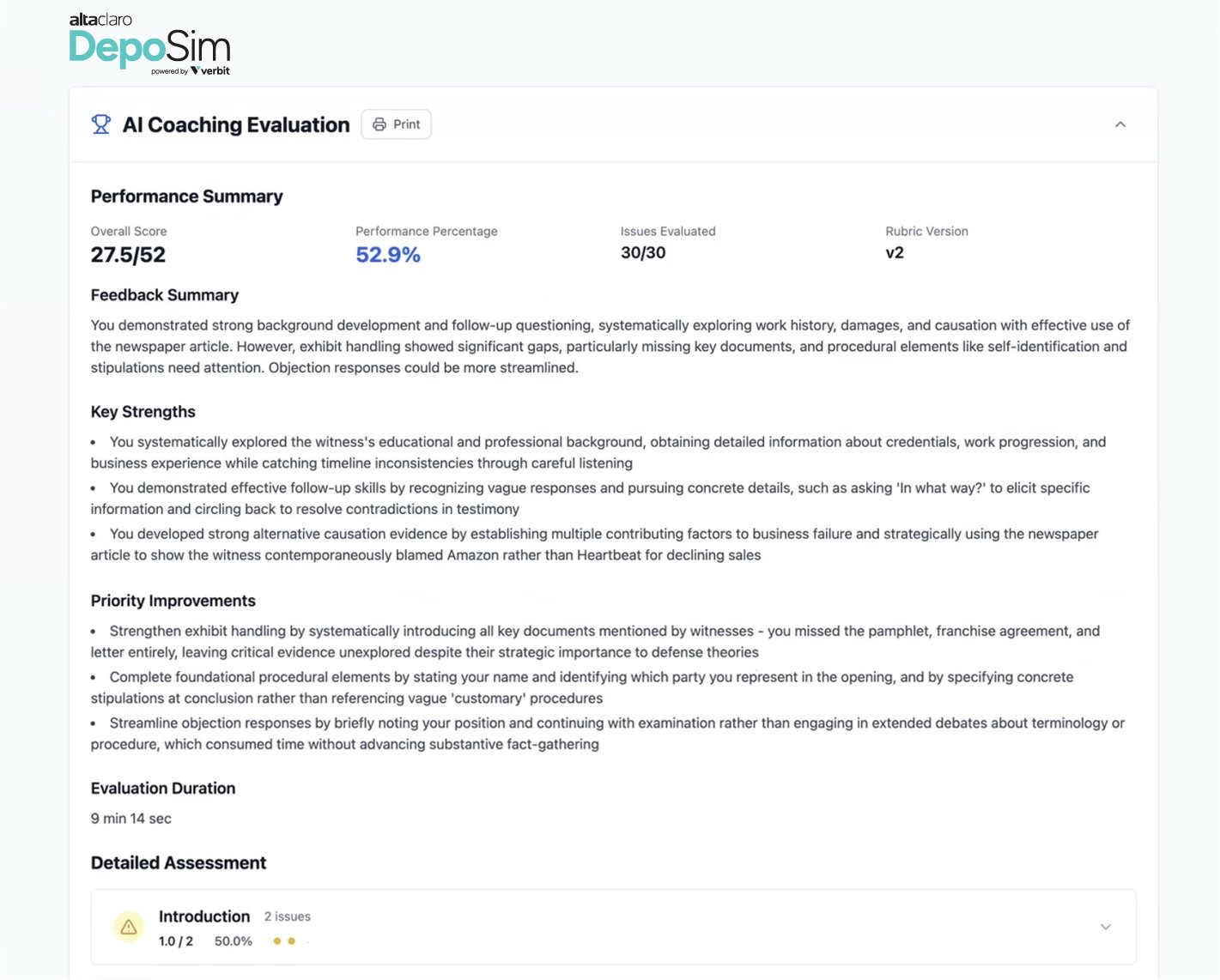1220x980 pixels.
Task: Collapse the AI Coaching Evaluation panel
Action: pos(1120,124)
